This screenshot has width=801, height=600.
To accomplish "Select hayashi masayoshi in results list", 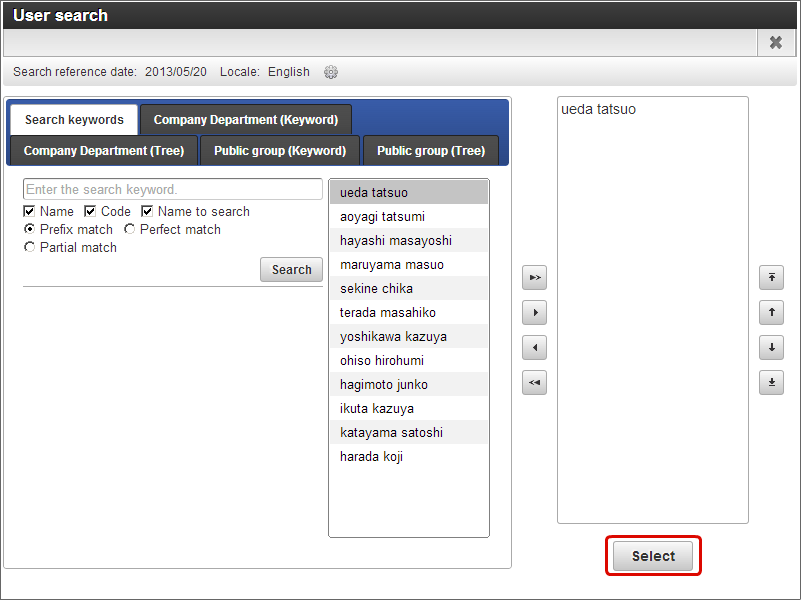I will pos(409,241).
